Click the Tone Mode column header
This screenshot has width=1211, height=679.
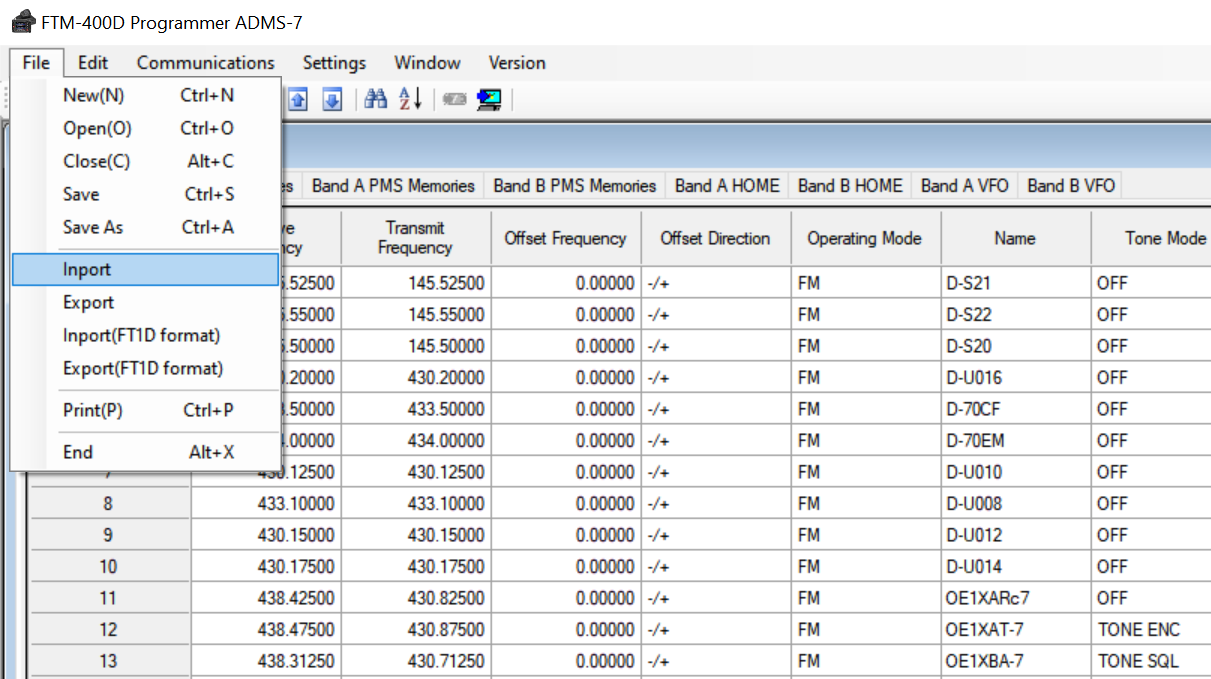coord(1151,238)
